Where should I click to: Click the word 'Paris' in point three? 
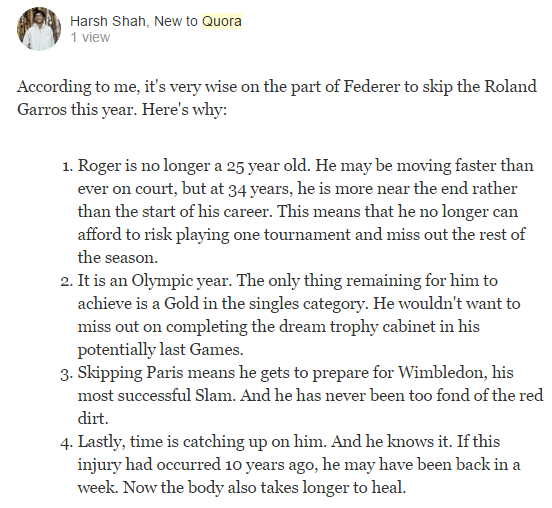pos(164,372)
